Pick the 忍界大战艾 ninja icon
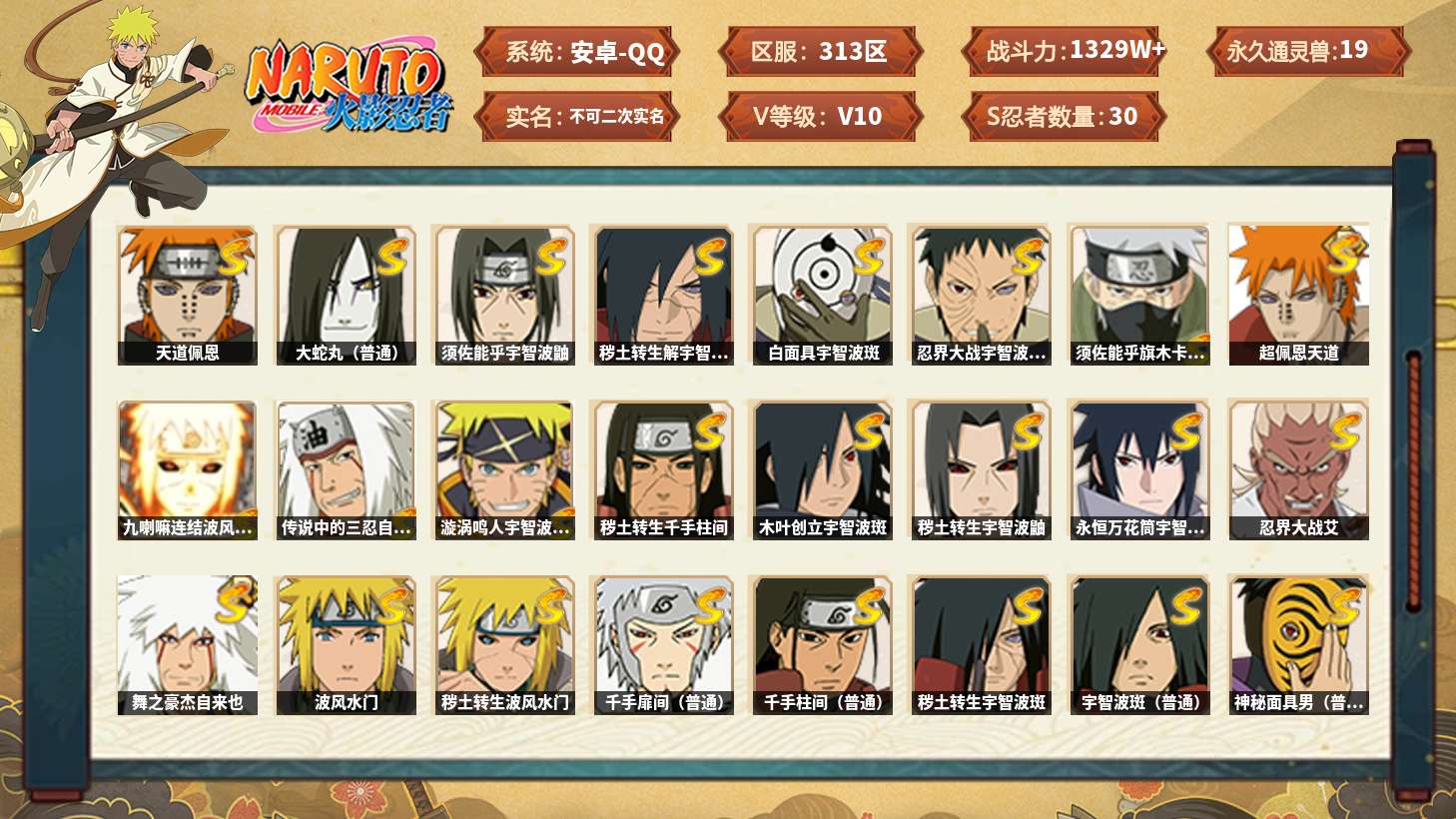This screenshot has width=1456, height=819. pyautogui.click(x=1298, y=470)
